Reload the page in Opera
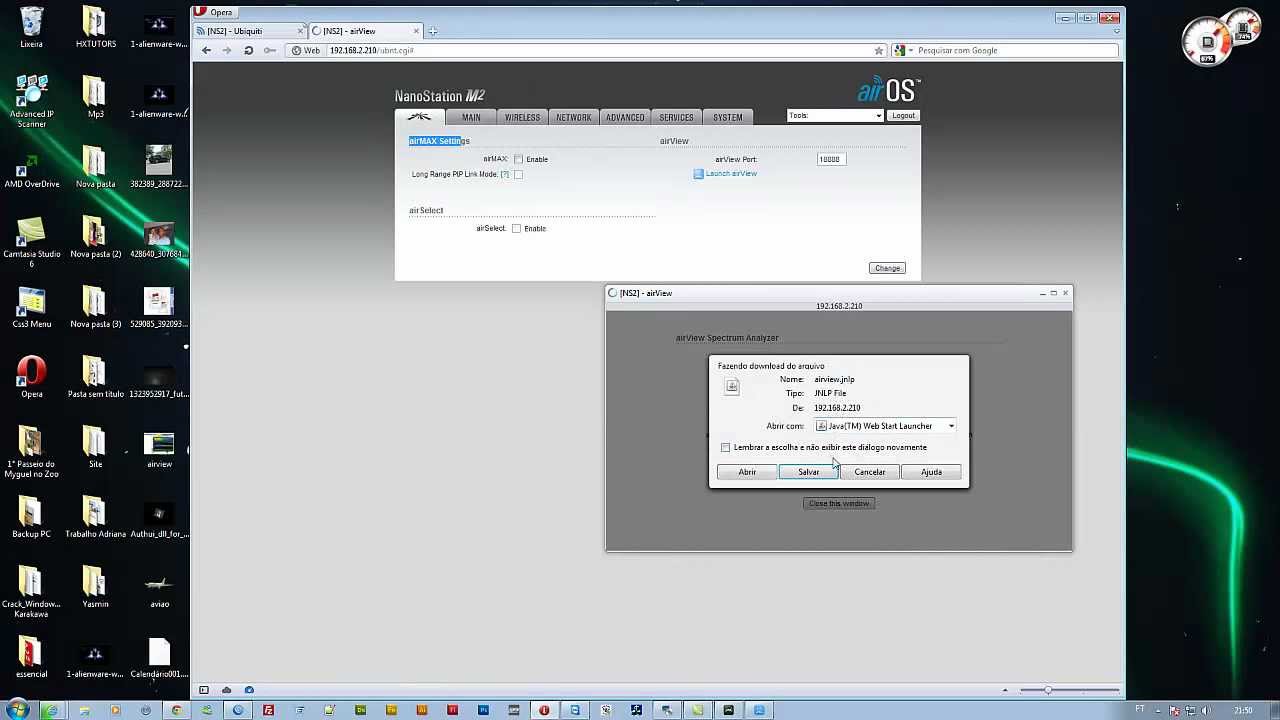The height and width of the screenshot is (720, 1280). coord(248,50)
